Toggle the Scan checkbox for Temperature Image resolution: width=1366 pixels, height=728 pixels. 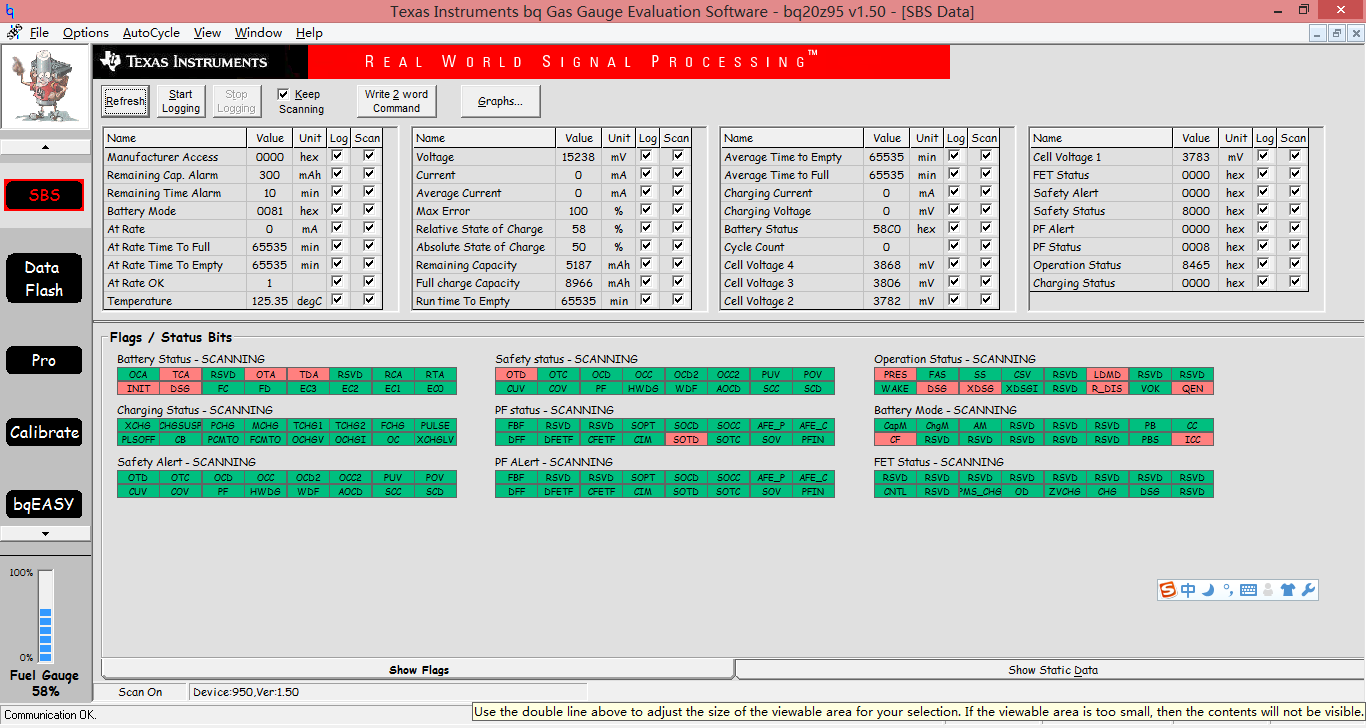tap(369, 300)
